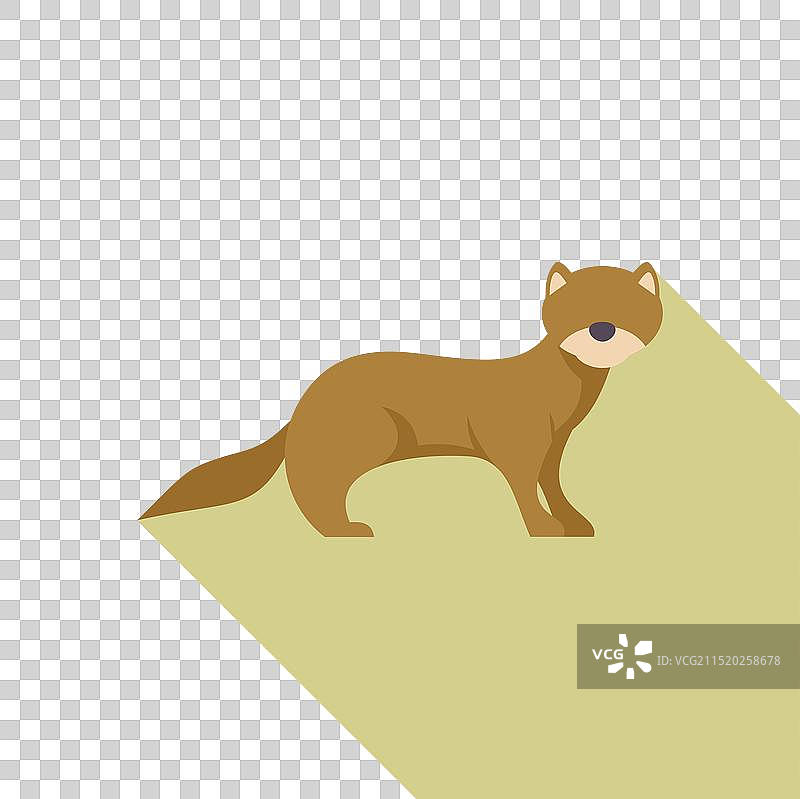Screen dimensions: 800x799
Task: Click the shadow gap under the weasel's belly
Action: (430, 495)
